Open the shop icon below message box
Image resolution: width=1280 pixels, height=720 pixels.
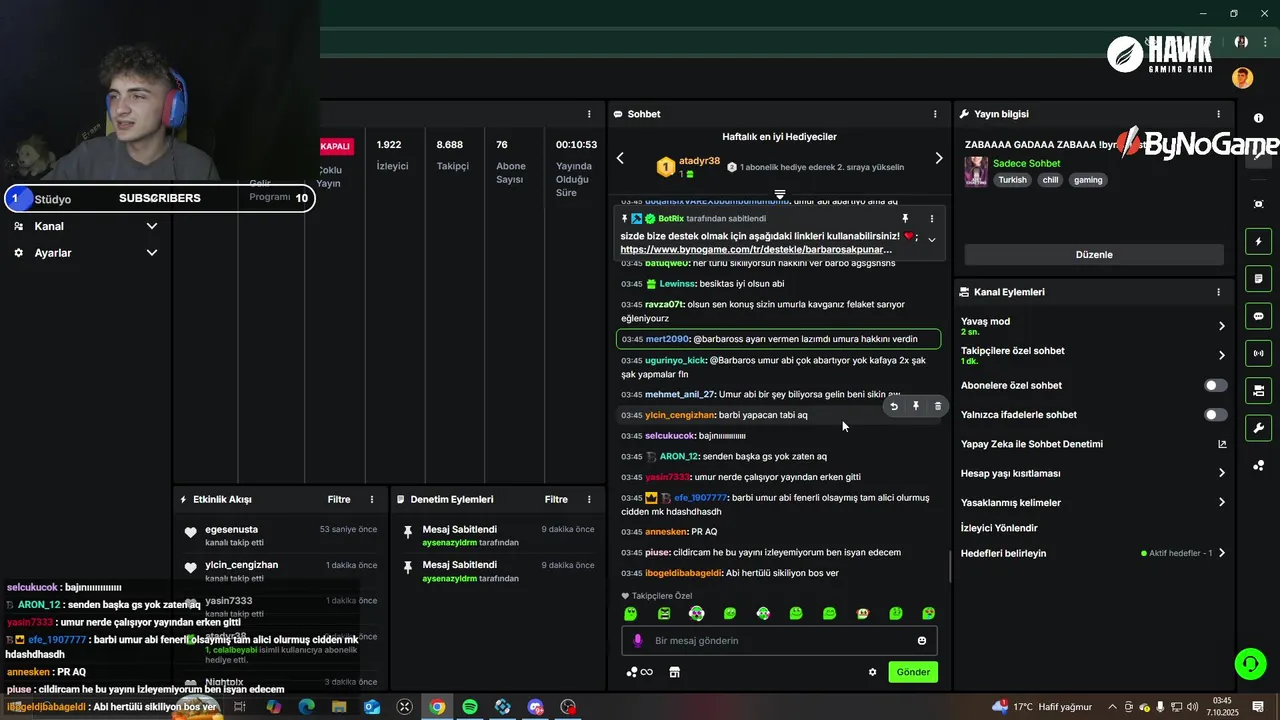coord(675,672)
